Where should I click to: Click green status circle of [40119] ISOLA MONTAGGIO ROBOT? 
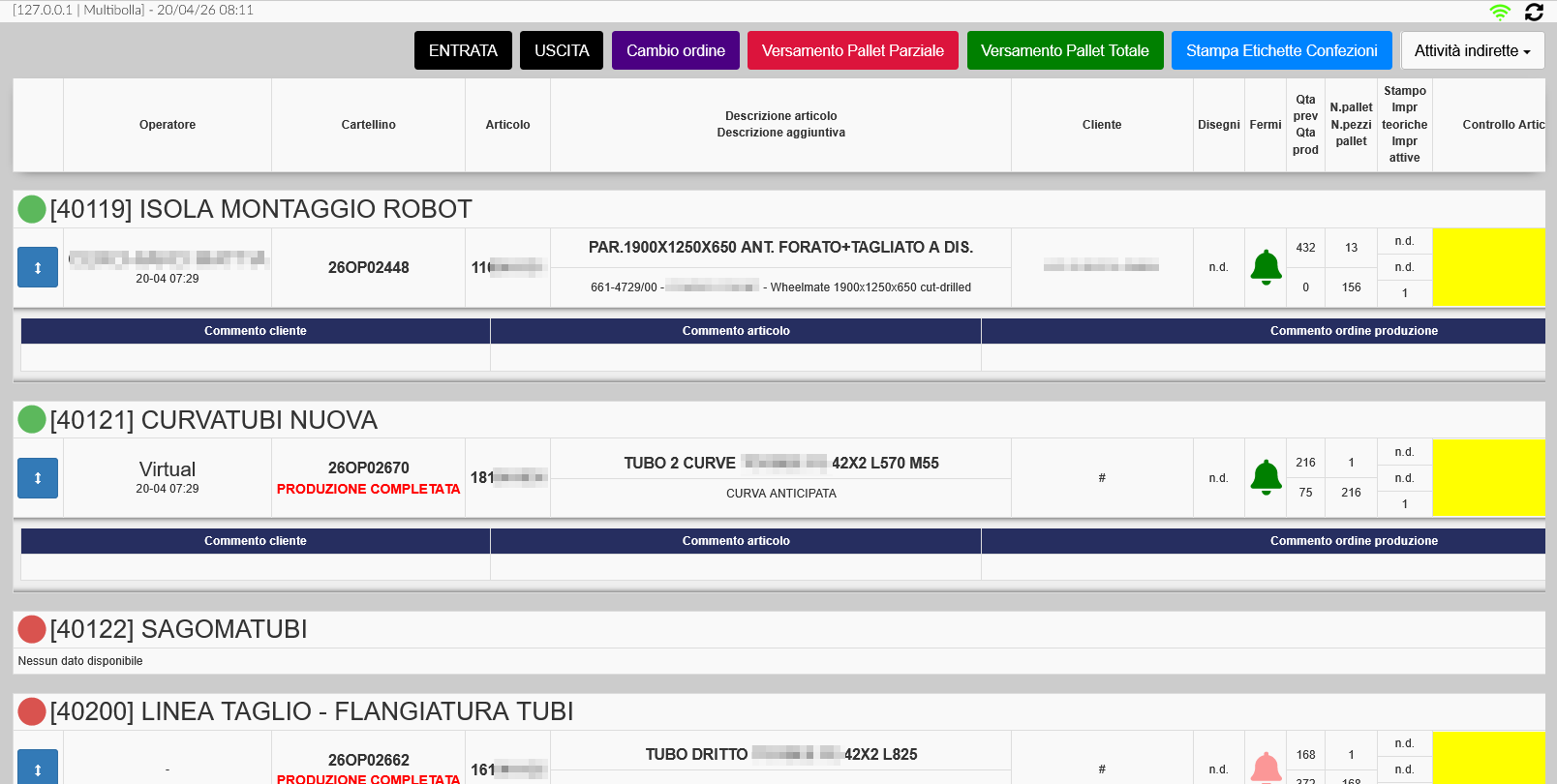tap(32, 209)
